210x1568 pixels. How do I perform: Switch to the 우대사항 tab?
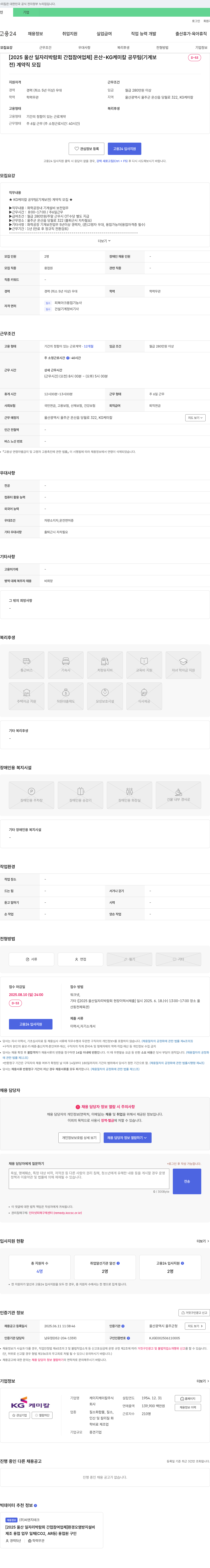point(84,48)
